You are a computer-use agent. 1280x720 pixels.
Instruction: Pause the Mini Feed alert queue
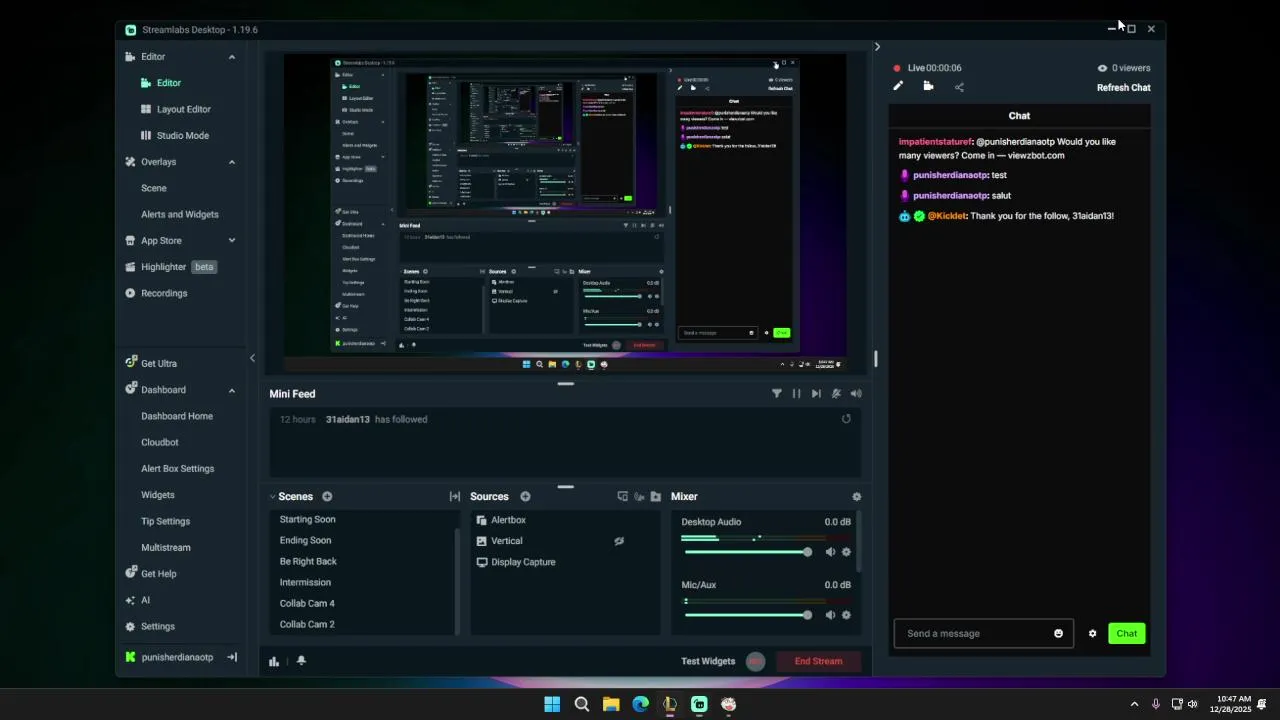[x=796, y=394]
